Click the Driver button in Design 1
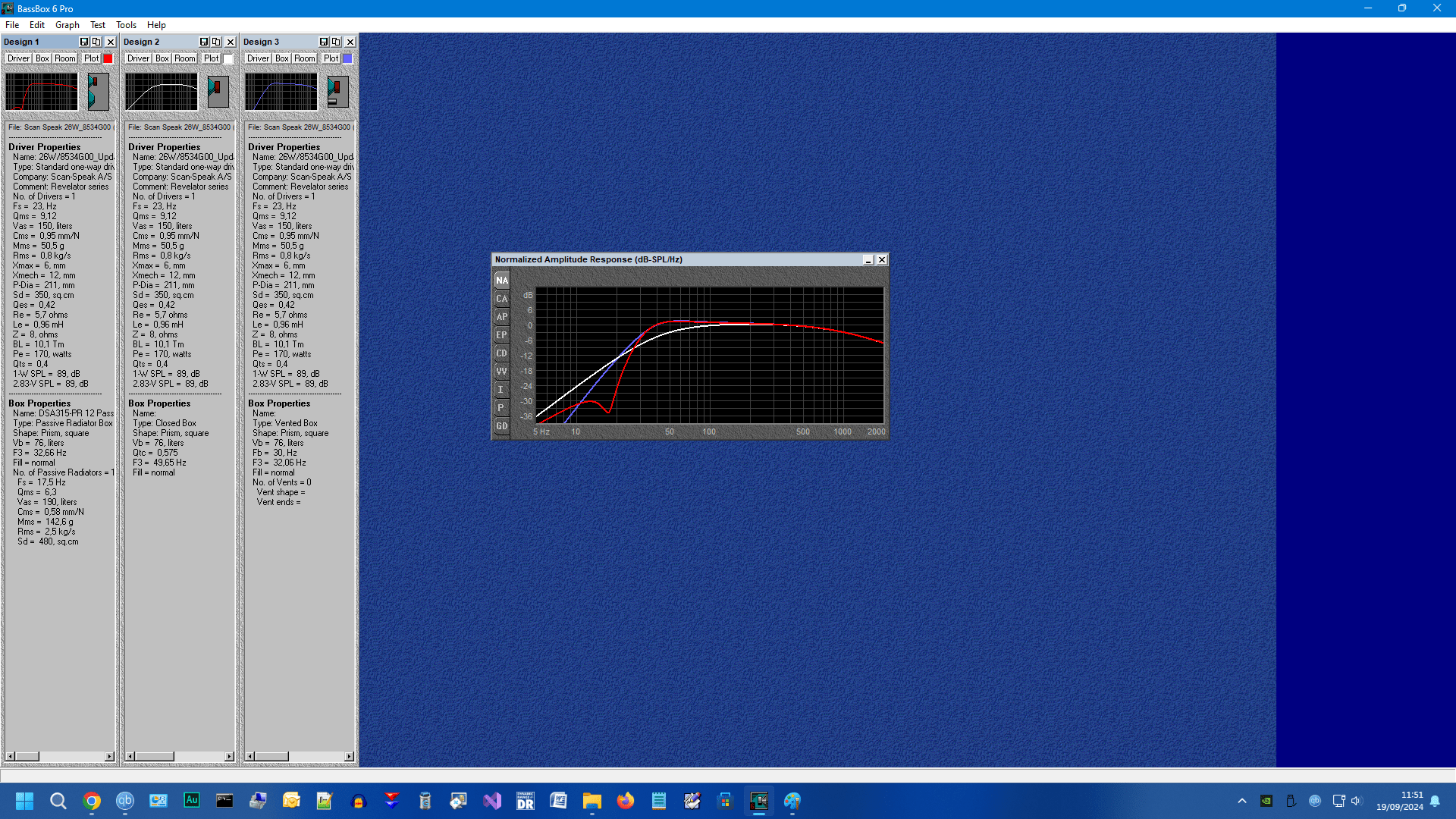 pos(18,58)
